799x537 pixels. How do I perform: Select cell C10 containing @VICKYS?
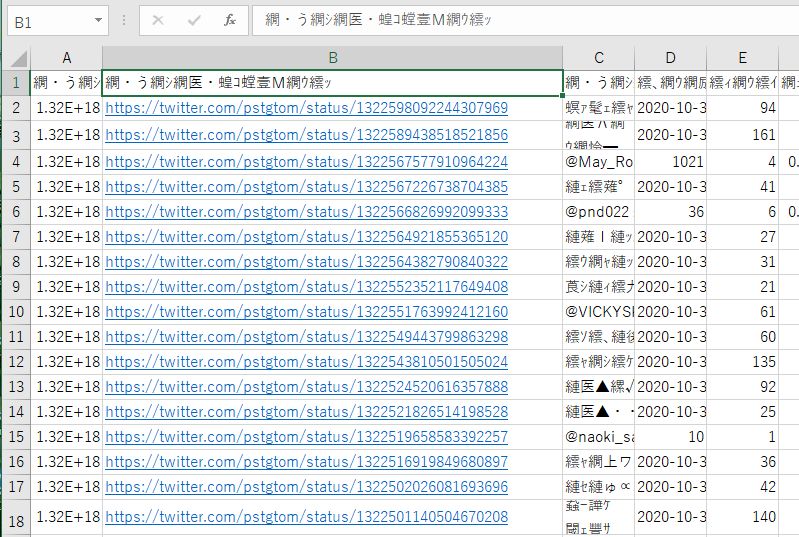coord(599,312)
